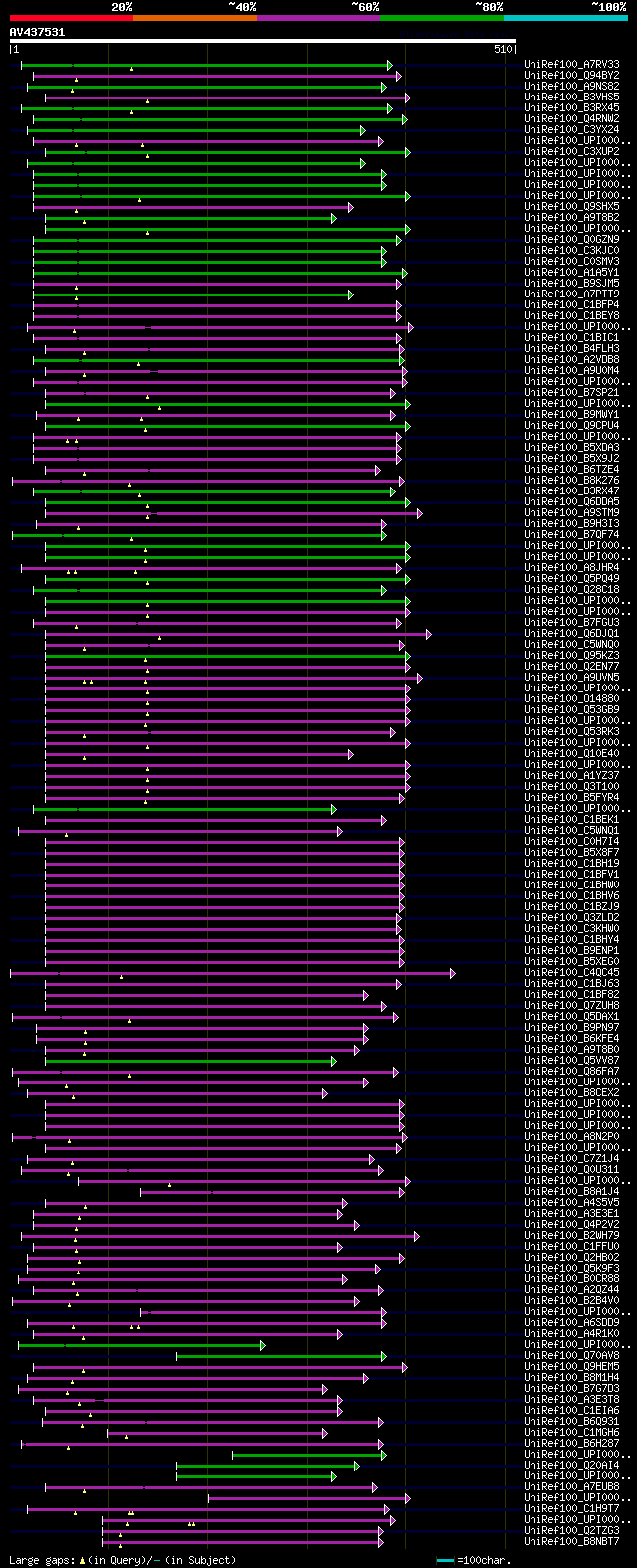Click label UniRef100_C1MGH6
Image resolution: width=637 pixels, height=1568 pixels.
click(x=571, y=1433)
